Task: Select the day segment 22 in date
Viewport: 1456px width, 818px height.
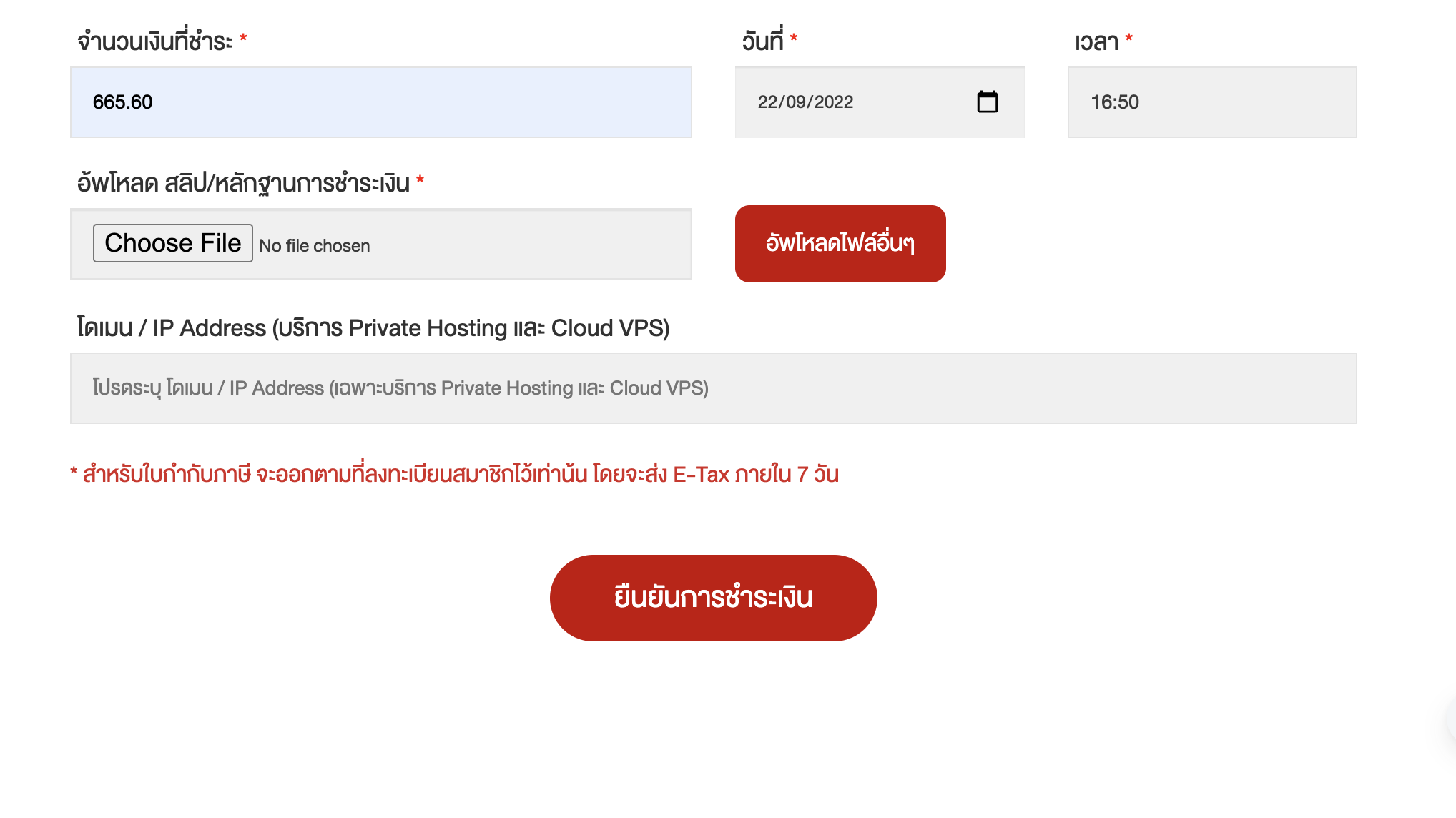Action: (x=768, y=102)
